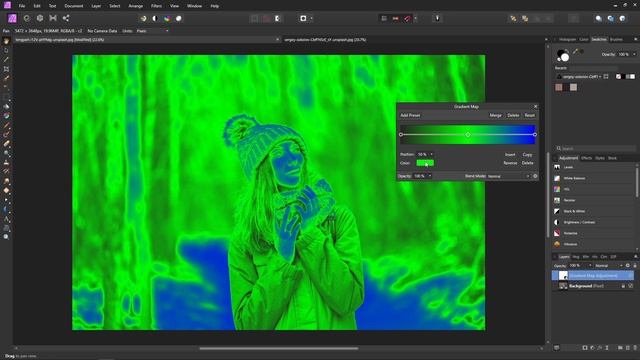Viewport: 640px width, 360px height.
Task: Open Quick Mask options dropdown arrow
Action: pos(311,18)
